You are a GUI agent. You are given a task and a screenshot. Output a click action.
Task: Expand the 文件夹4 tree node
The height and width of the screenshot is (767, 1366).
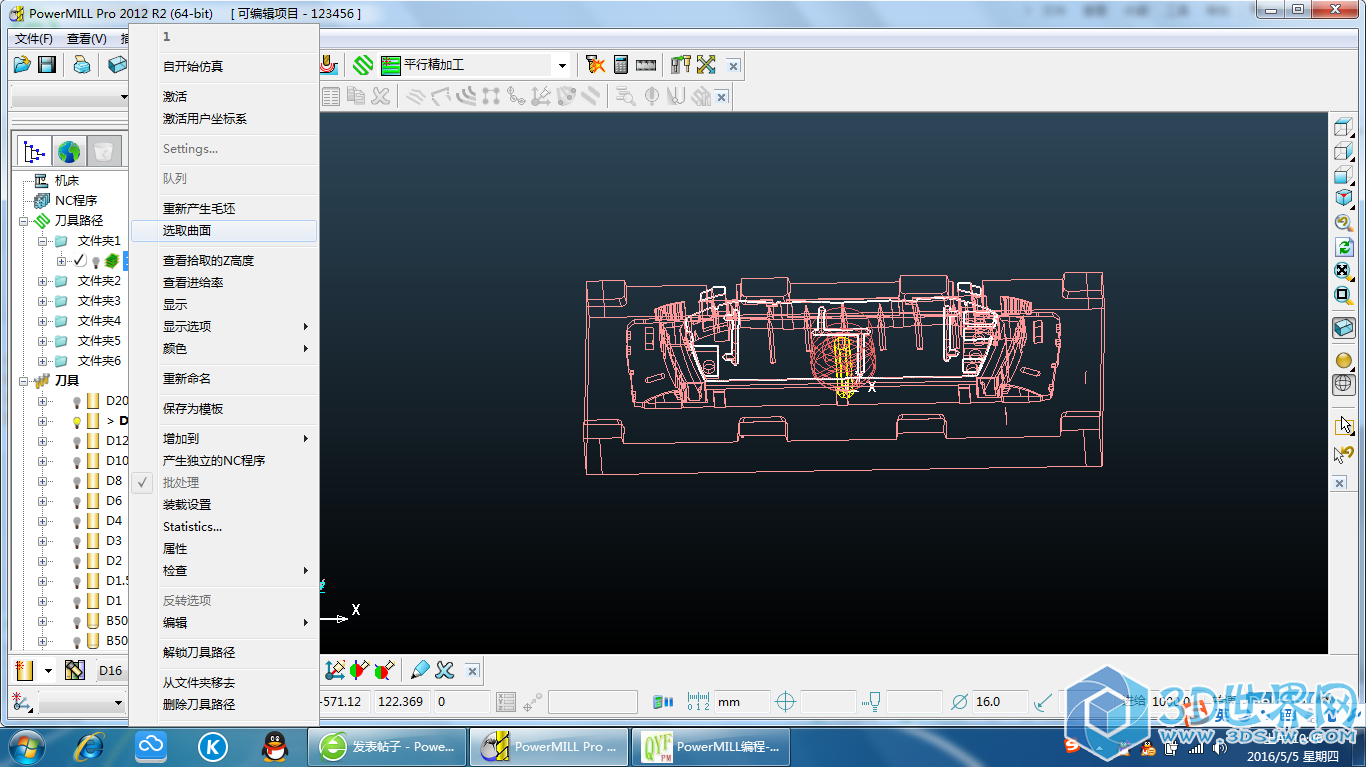[43, 321]
